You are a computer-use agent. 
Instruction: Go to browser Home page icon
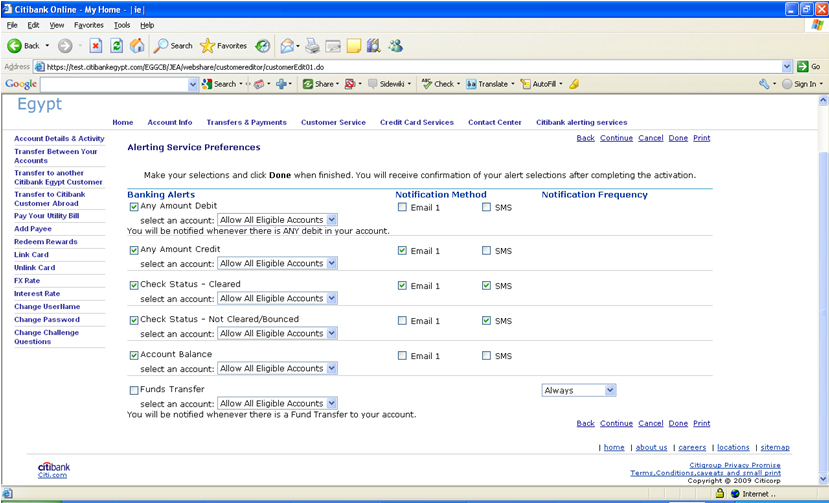pyautogui.click(x=137, y=46)
